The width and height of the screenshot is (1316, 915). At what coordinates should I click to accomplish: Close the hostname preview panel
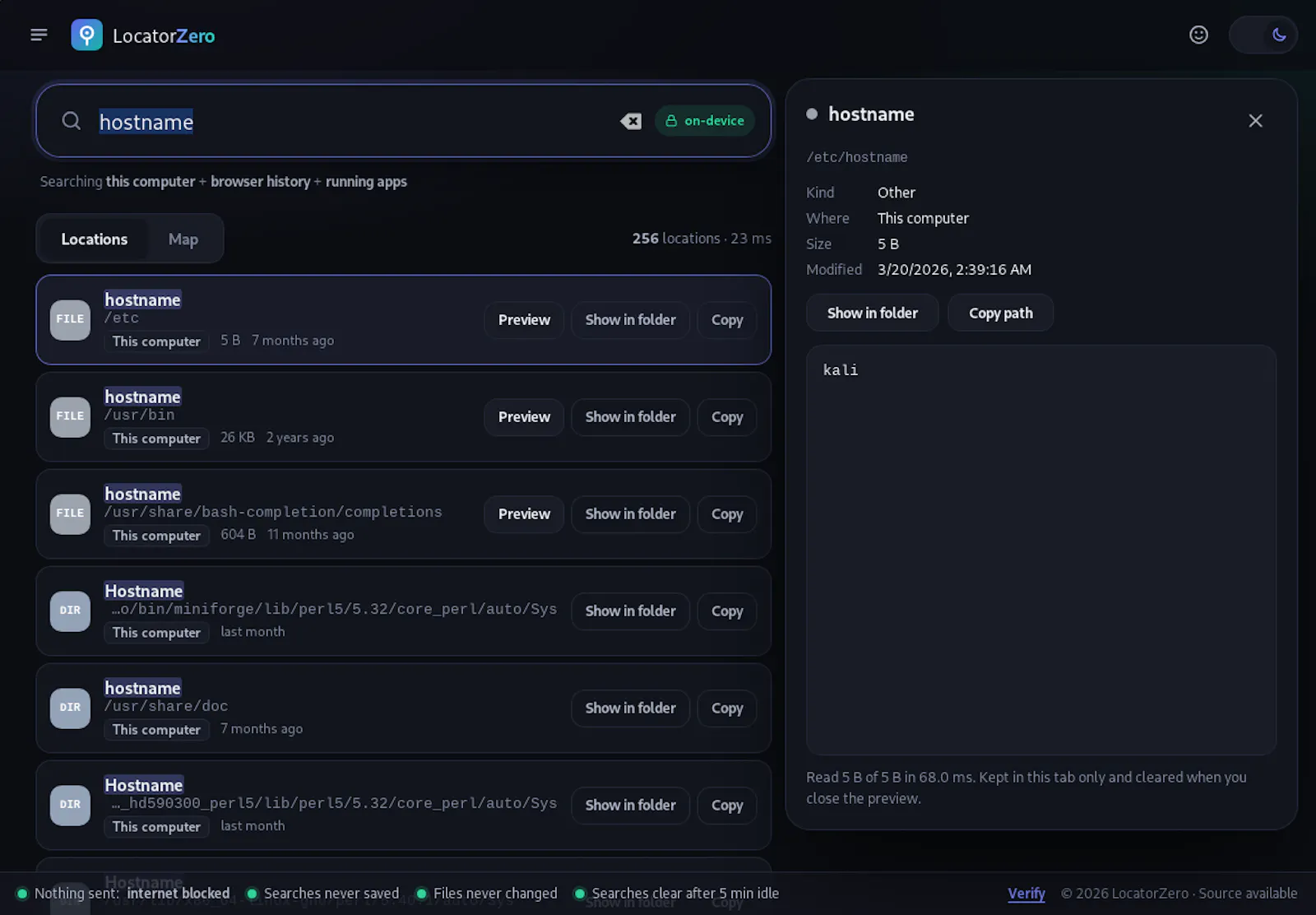coord(1255,121)
